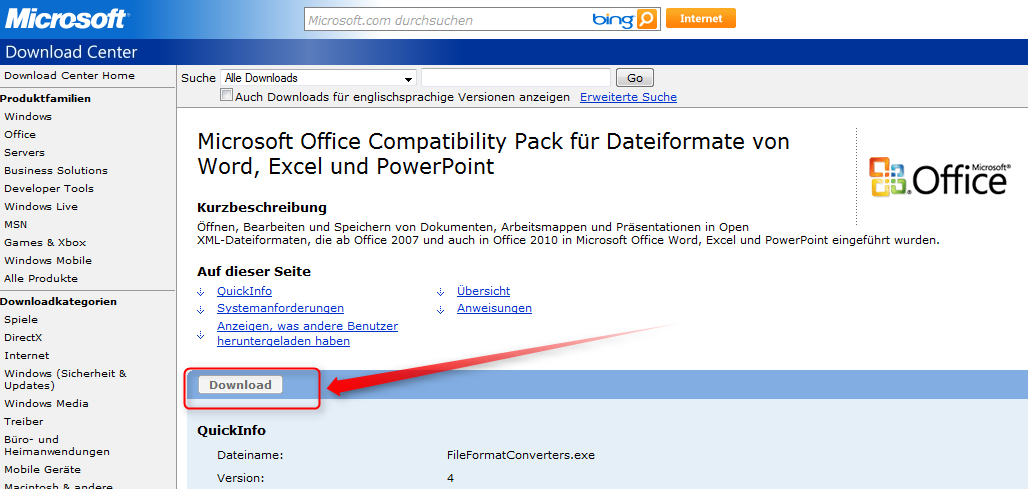Click the arrow icon beside QuickInfo
Image resolution: width=1028 pixels, height=489 pixels.
(x=201, y=292)
